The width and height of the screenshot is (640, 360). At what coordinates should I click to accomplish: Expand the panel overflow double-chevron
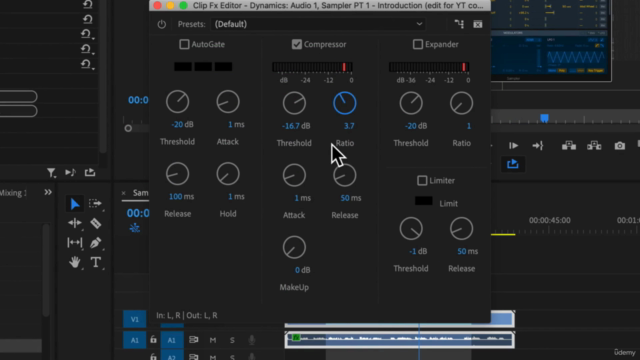click(x=48, y=192)
